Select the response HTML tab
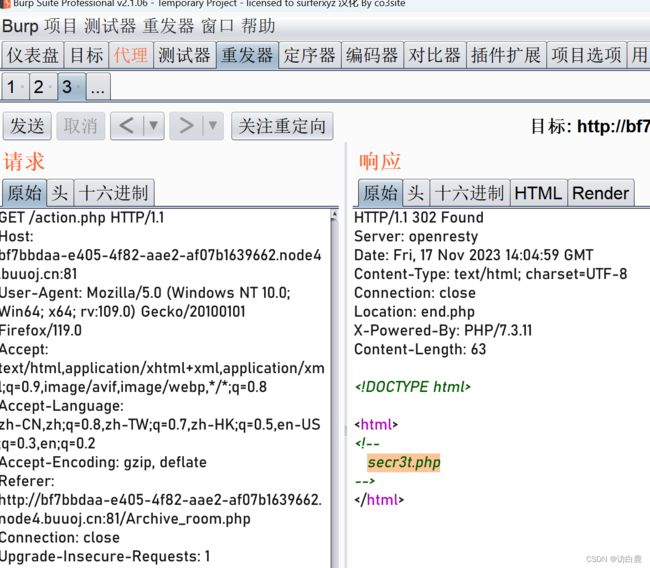 pyautogui.click(x=538, y=193)
